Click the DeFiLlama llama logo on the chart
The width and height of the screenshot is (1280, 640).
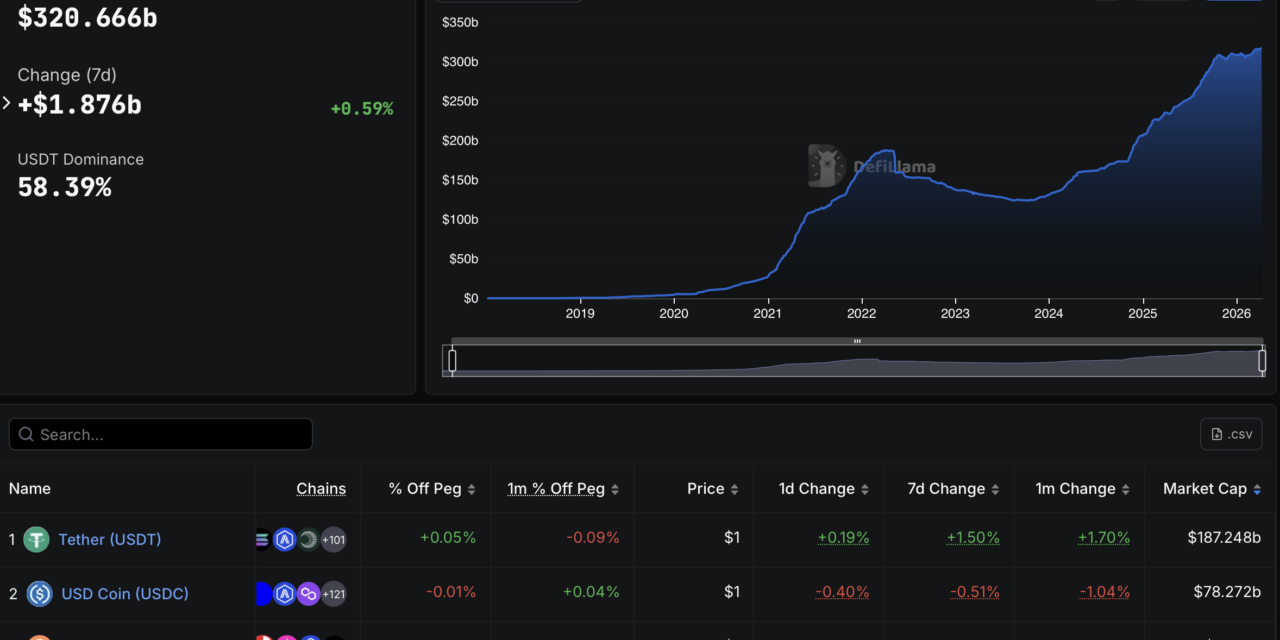pos(824,165)
